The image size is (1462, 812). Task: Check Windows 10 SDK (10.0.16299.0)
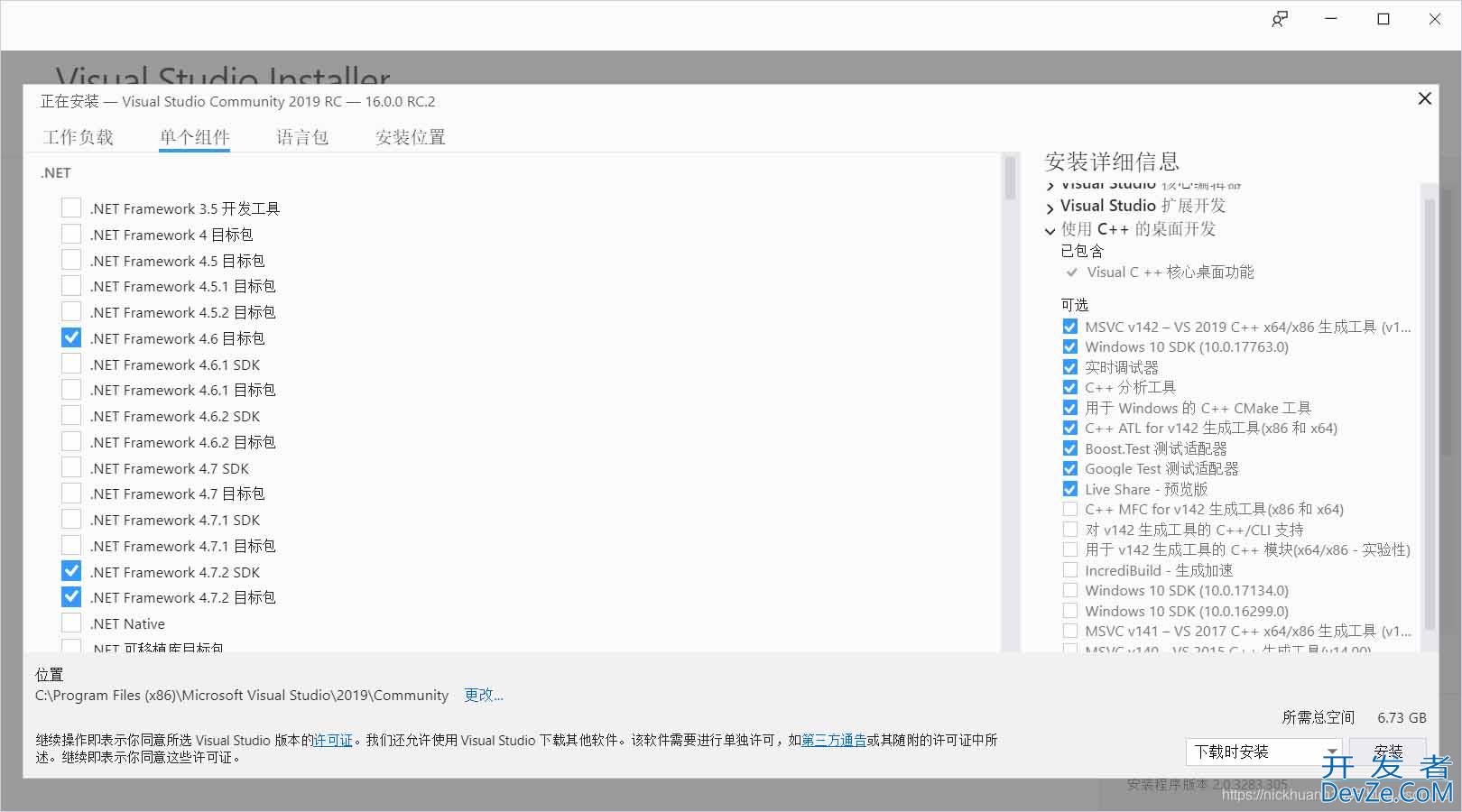pyautogui.click(x=1070, y=611)
